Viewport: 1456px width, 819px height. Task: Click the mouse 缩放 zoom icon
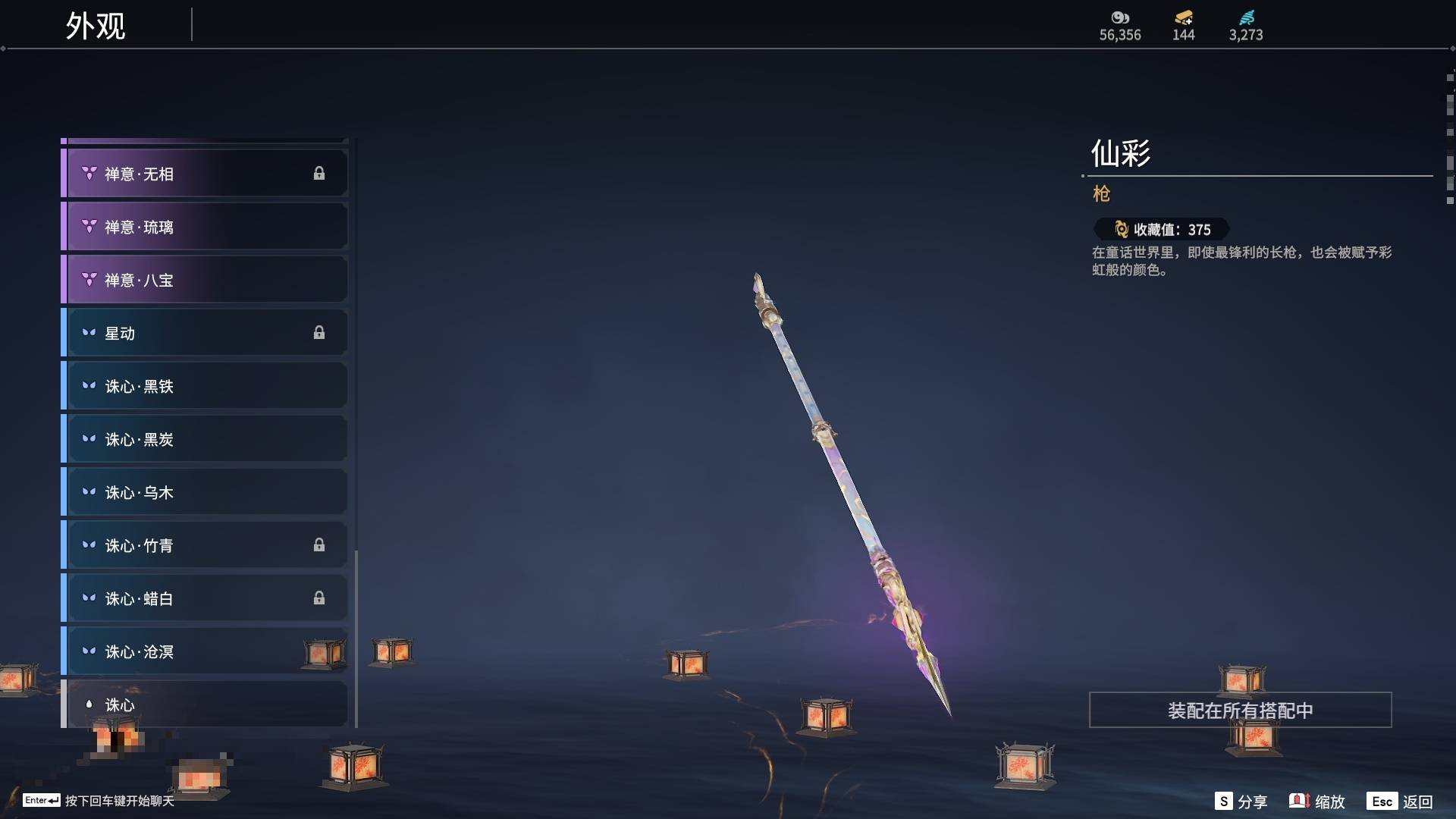coord(1300,801)
